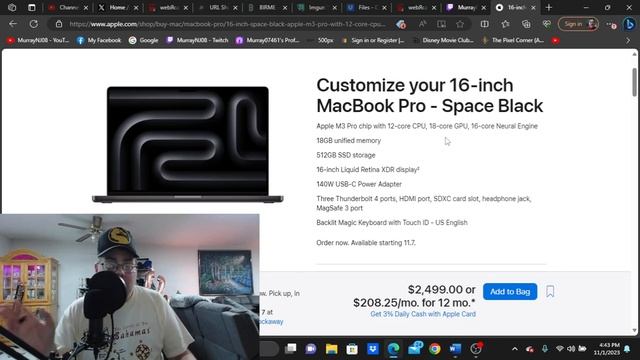Open the volume control in tray
Screen dimensions: 640x360
[x=571, y=349]
